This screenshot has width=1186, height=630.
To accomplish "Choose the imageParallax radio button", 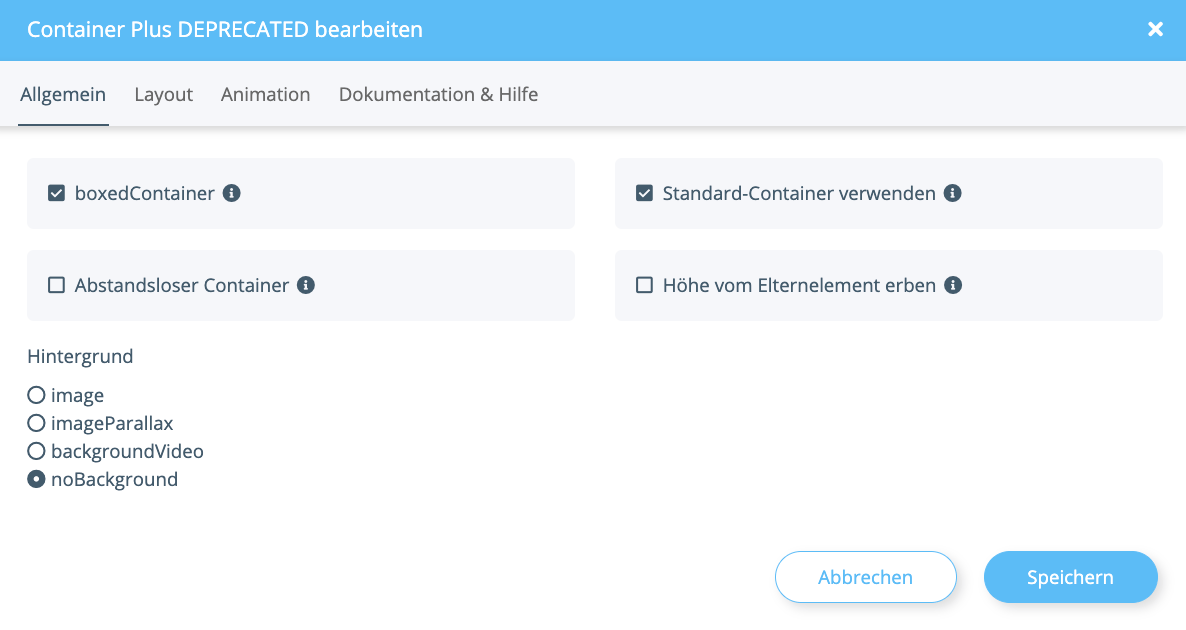I will 36,423.
